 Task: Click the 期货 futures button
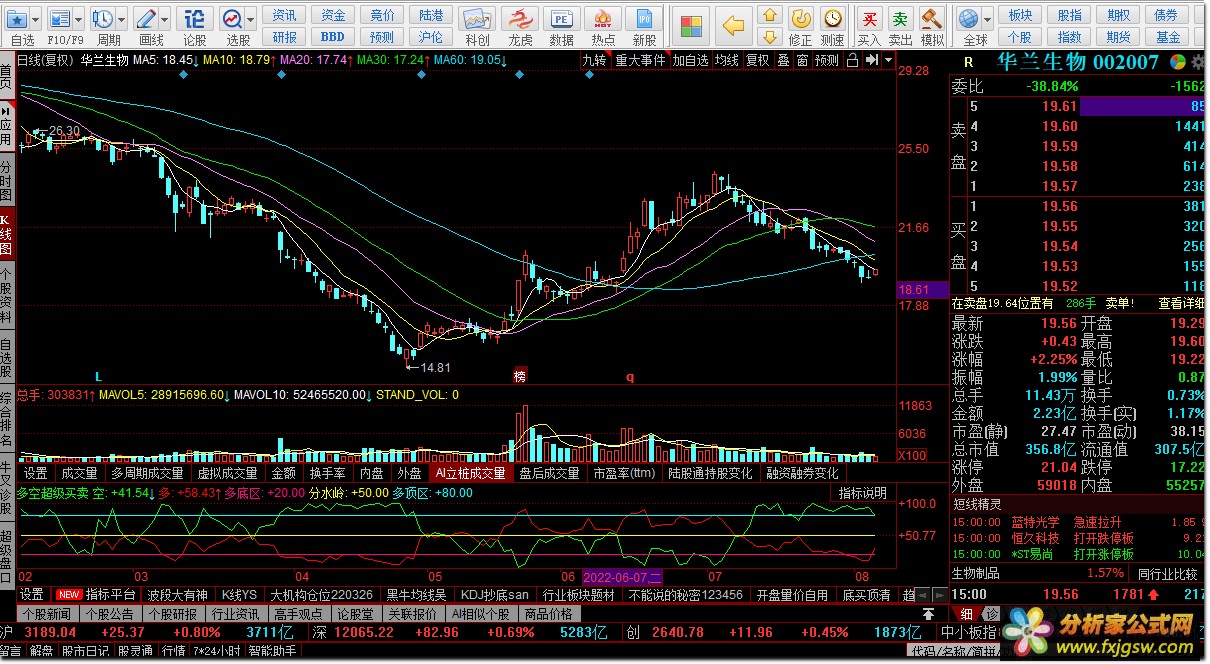click(x=1119, y=37)
